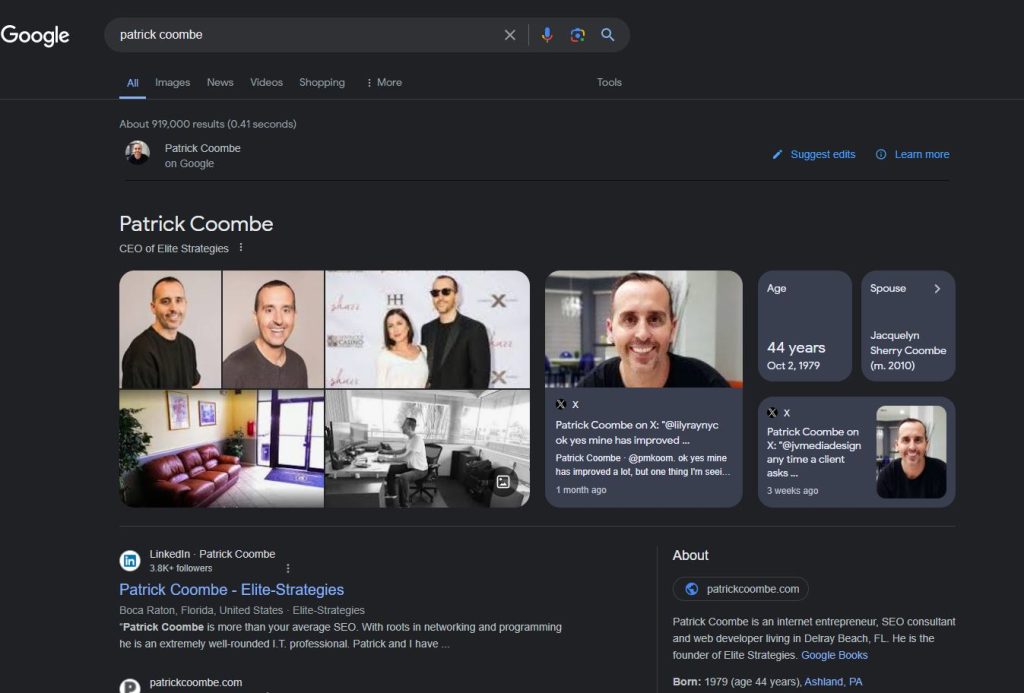The image size is (1024, 693).
Task: Clear the search box text
Action: point(510,35)
